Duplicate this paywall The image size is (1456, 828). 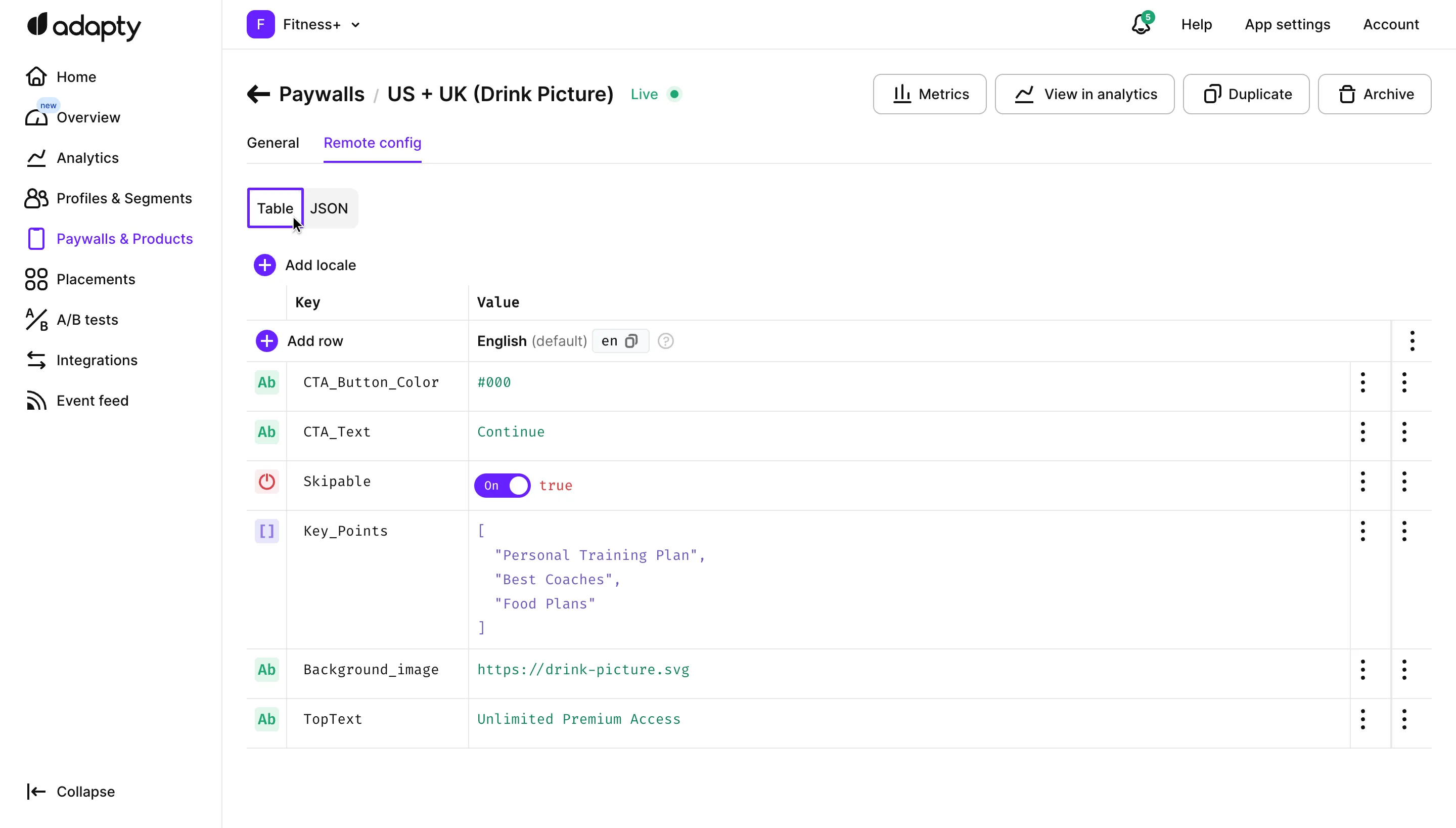(x=1246, y=94)
